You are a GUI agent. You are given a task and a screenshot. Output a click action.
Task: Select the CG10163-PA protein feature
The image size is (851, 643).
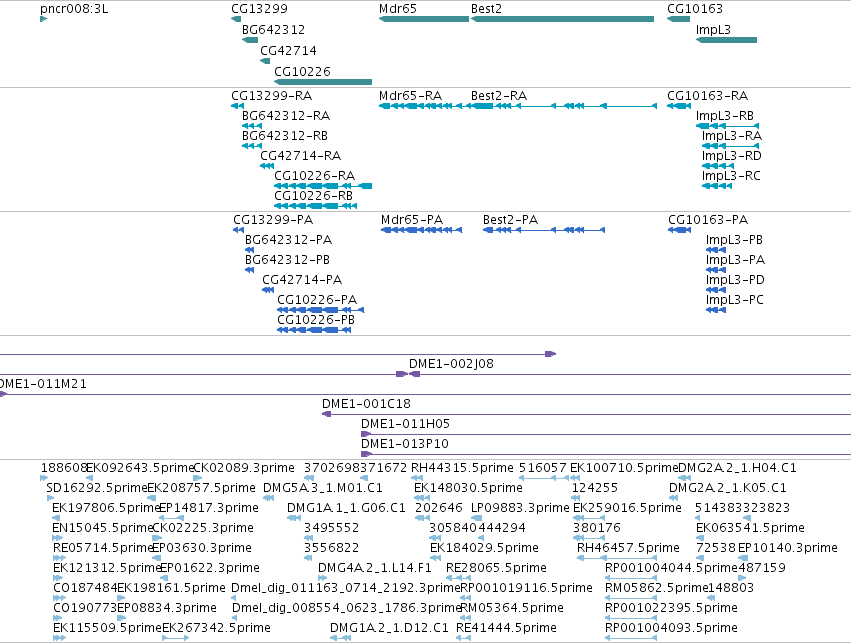(679, 230)
